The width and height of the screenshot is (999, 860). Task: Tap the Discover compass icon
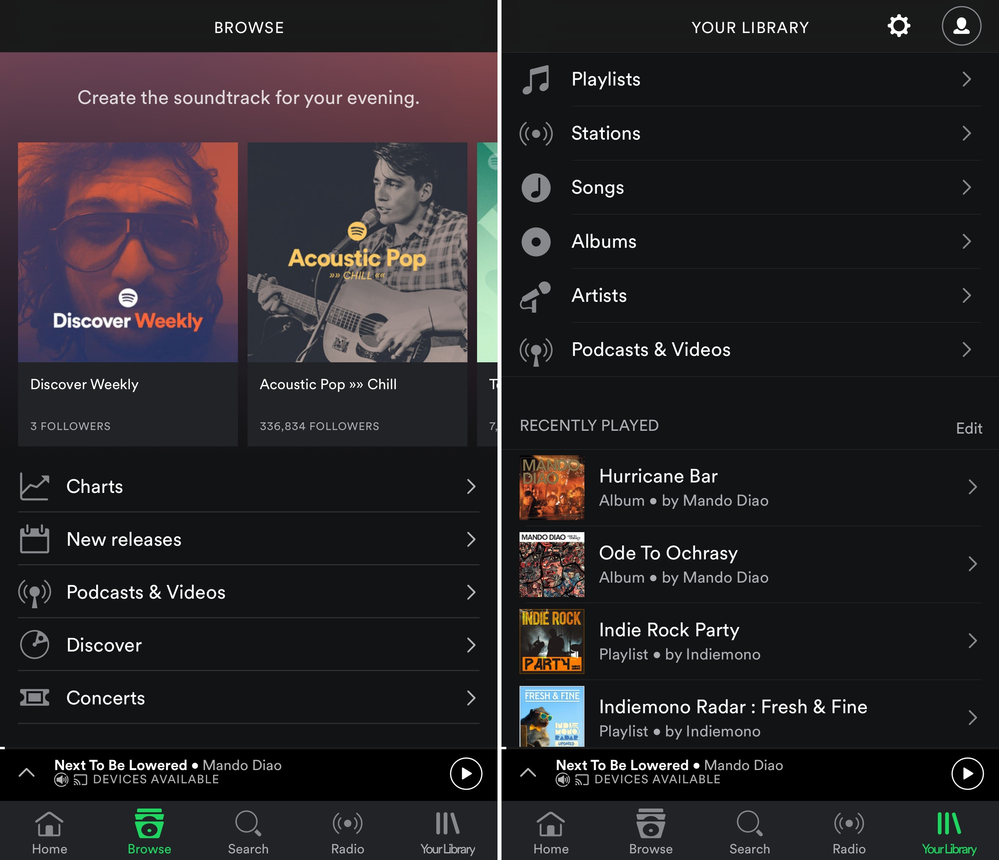[34, 645]
